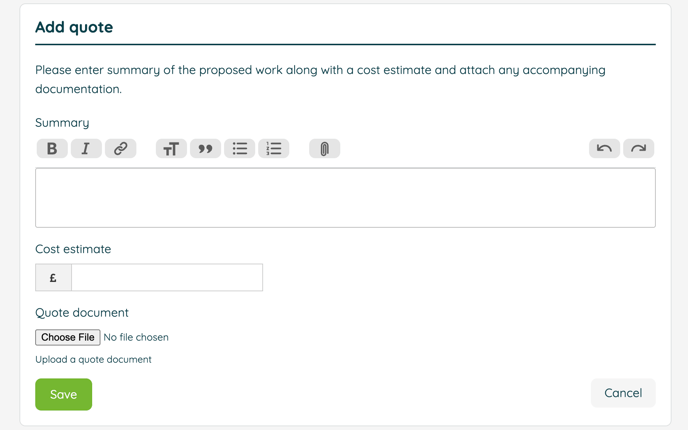Click the Cost estimate field label
The width and height of the screenshot is (688, 430).
(x=73, y=249)
